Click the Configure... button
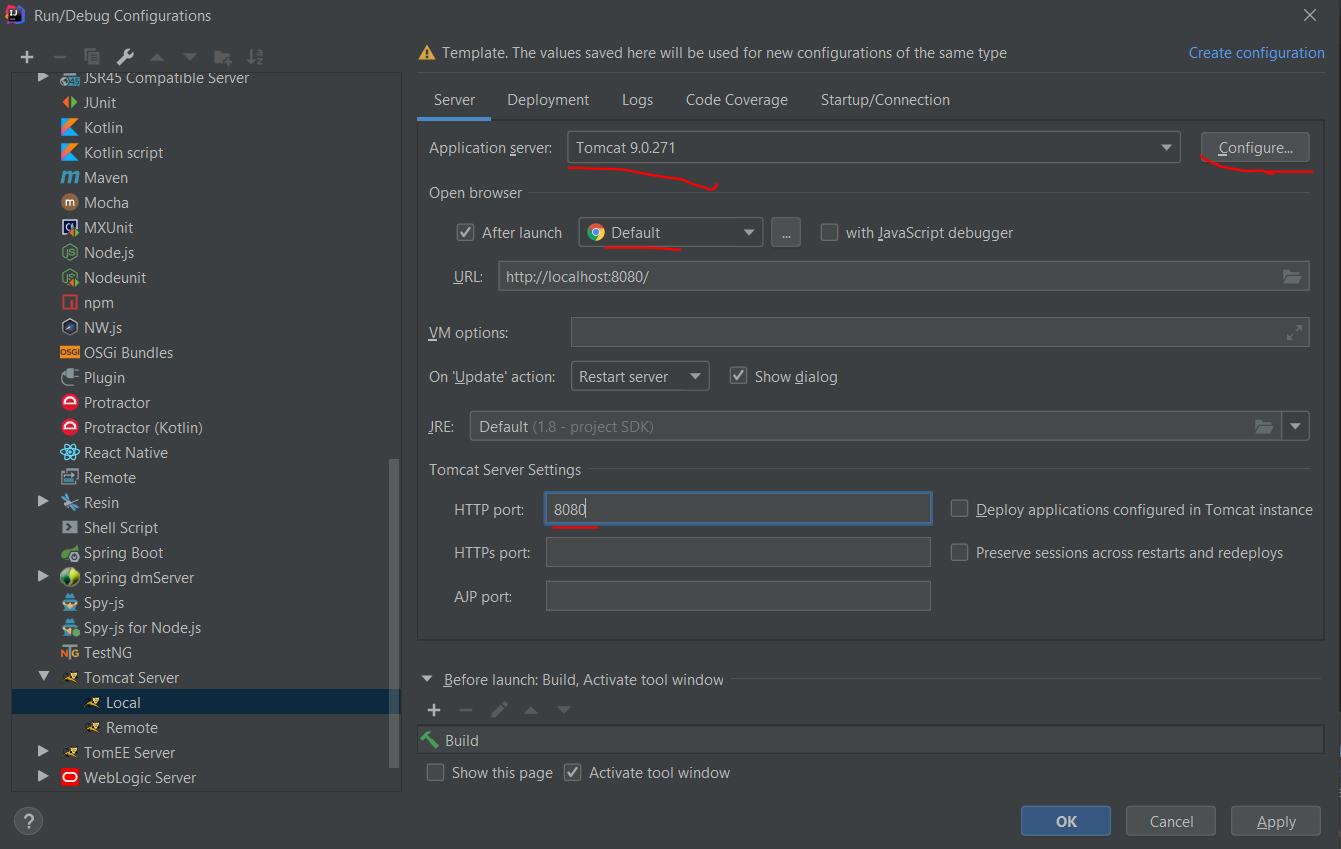Viewport: 1341px width, 849px height. pyautogui.click(x=1255, y=147)
